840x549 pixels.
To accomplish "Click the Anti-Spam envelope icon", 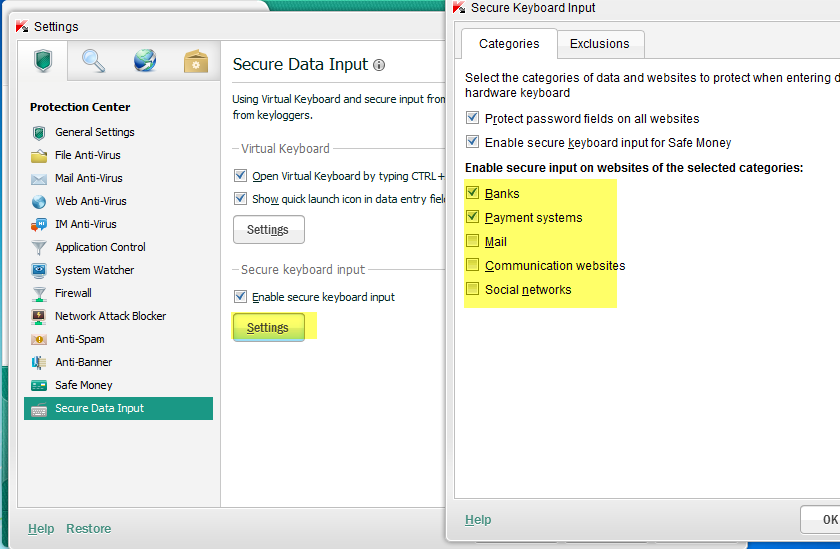I will (39, 340).
